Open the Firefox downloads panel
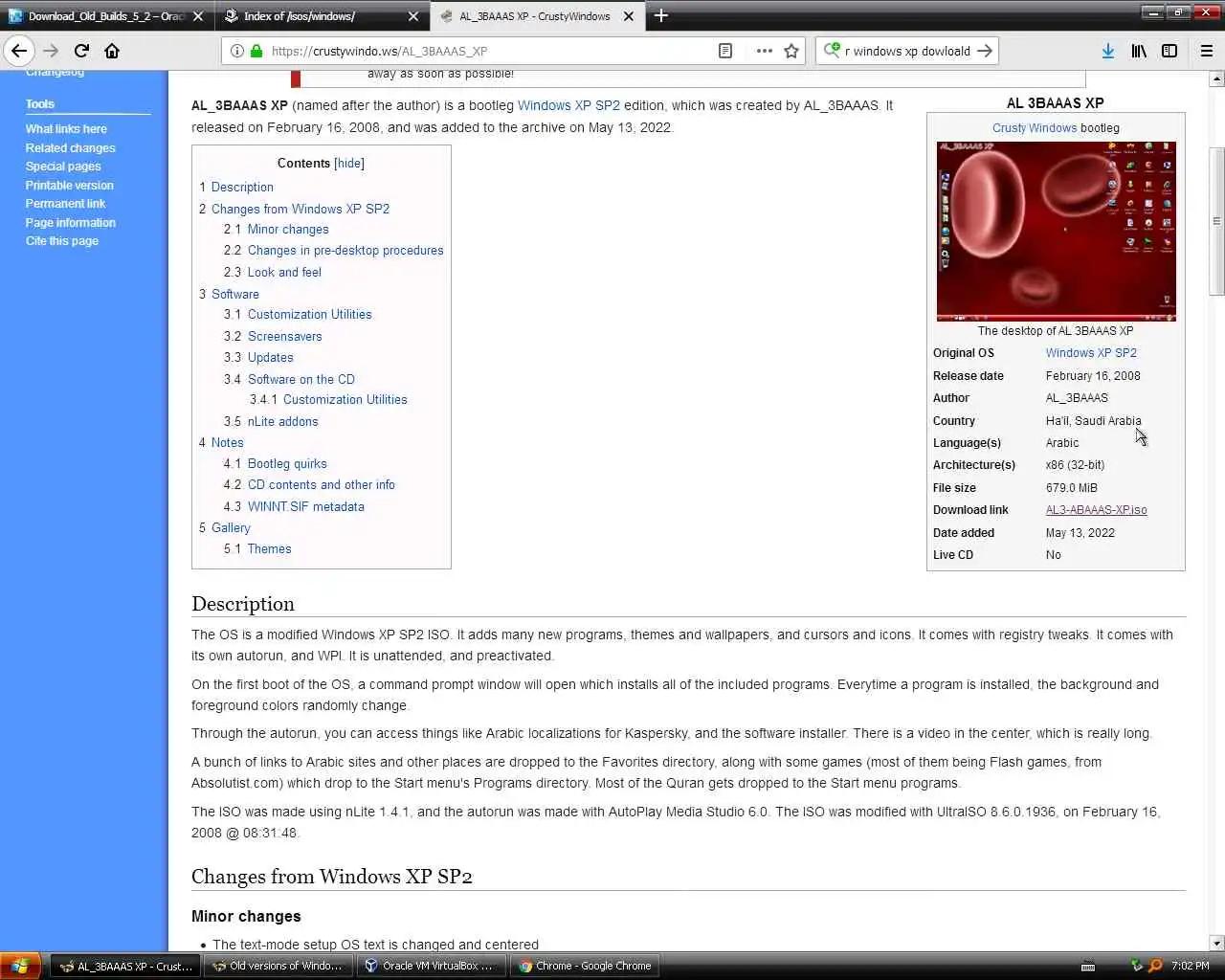The height and width of the screenshot is (980, 1225). coord(1108,51)
